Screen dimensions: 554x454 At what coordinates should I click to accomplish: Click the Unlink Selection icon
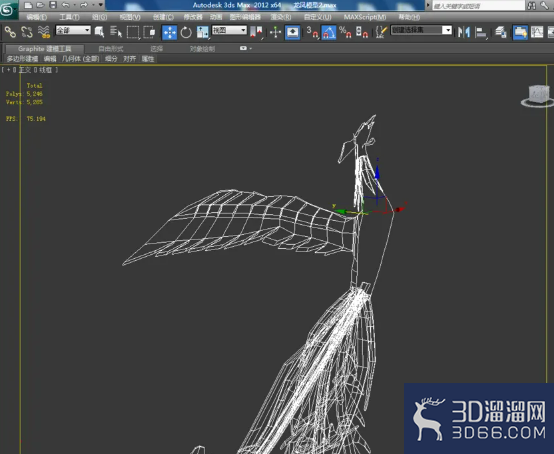27,32
